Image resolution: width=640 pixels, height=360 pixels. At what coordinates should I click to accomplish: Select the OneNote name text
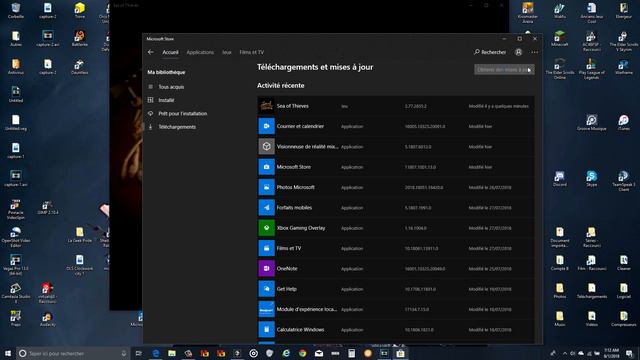[287, 269]
